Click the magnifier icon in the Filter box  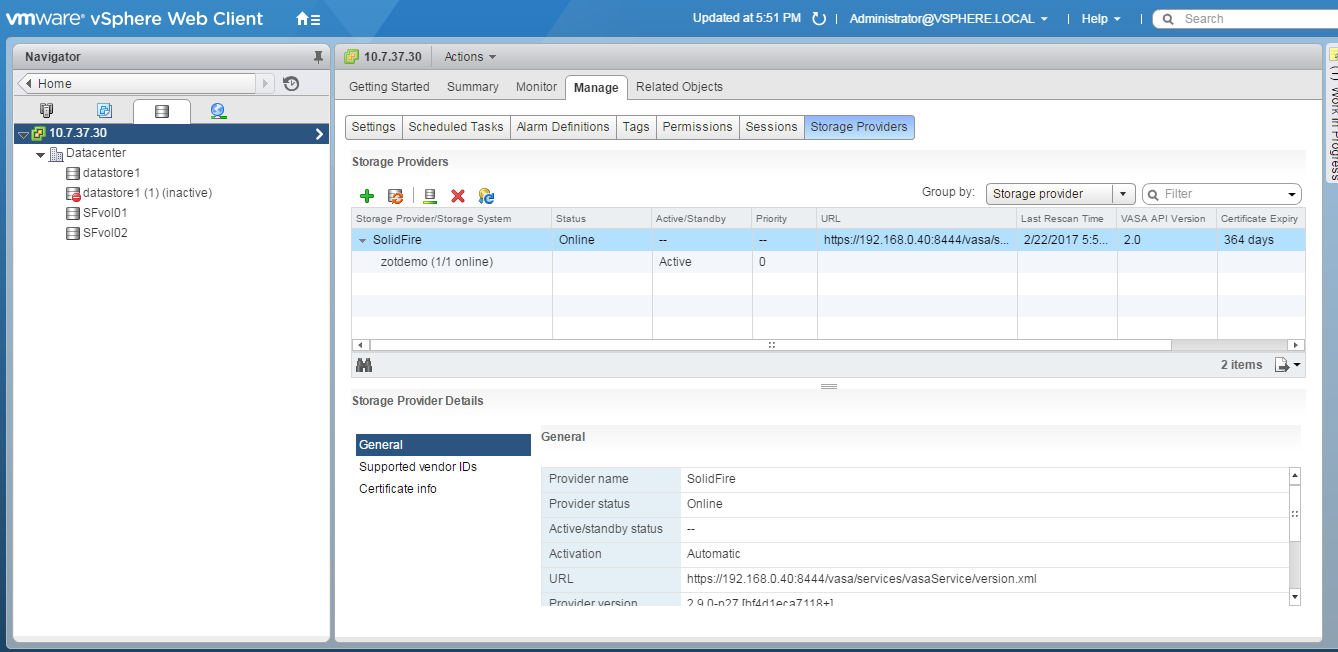point(1153,194)
